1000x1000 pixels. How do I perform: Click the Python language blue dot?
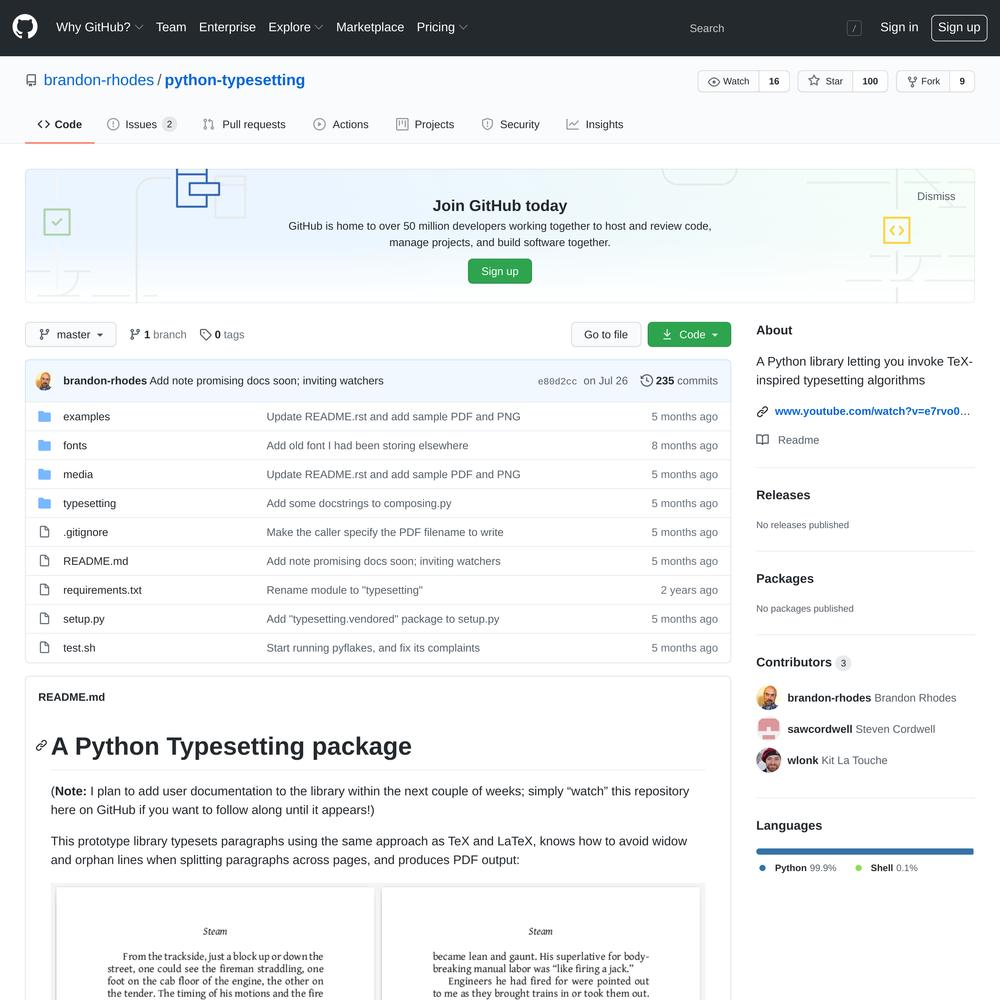(762, 868)
